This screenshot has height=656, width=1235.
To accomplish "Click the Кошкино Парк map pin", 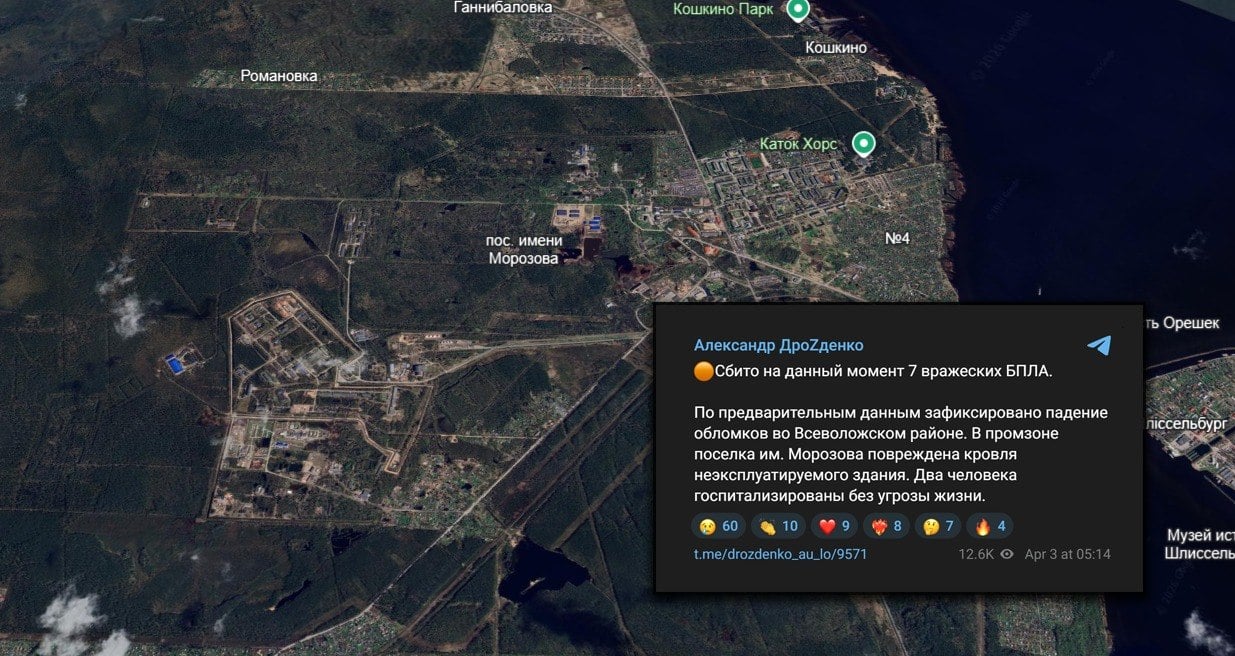I will click(797, 10).
